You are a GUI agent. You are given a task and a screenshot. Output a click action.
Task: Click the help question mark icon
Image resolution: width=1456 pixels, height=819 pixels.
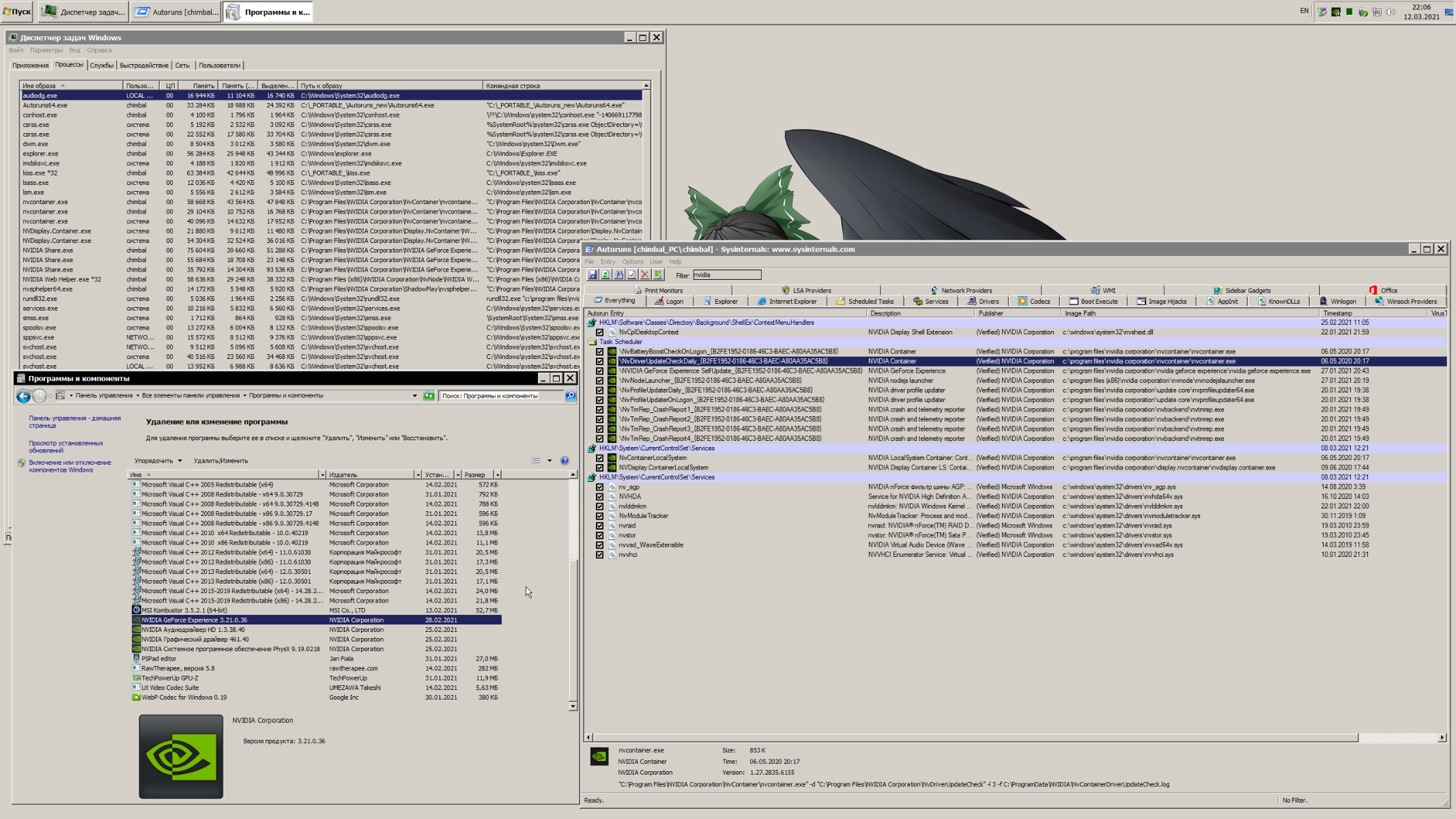click(565, 461)
